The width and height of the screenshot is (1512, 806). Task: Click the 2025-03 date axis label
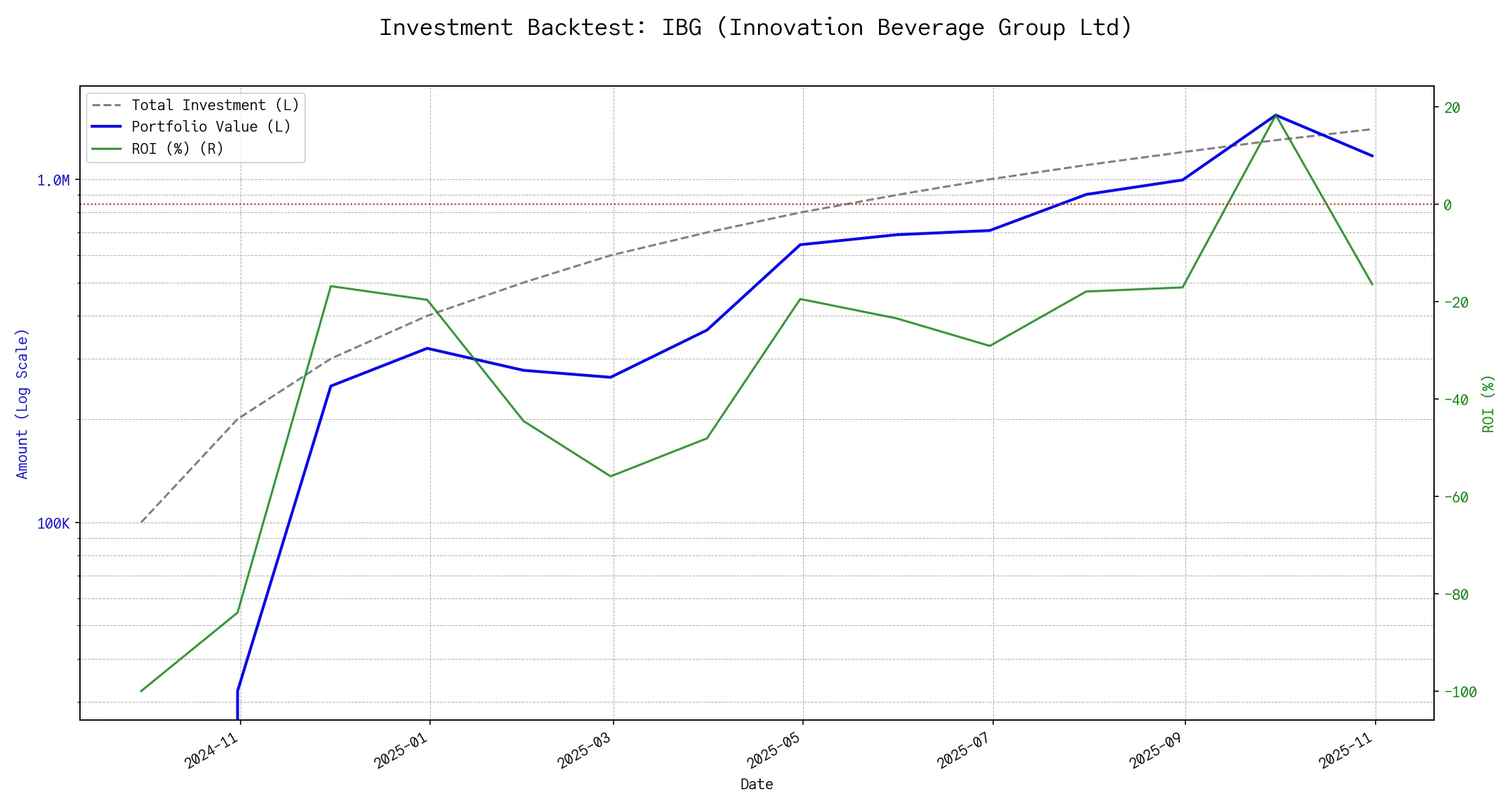(x=585, y=750)
